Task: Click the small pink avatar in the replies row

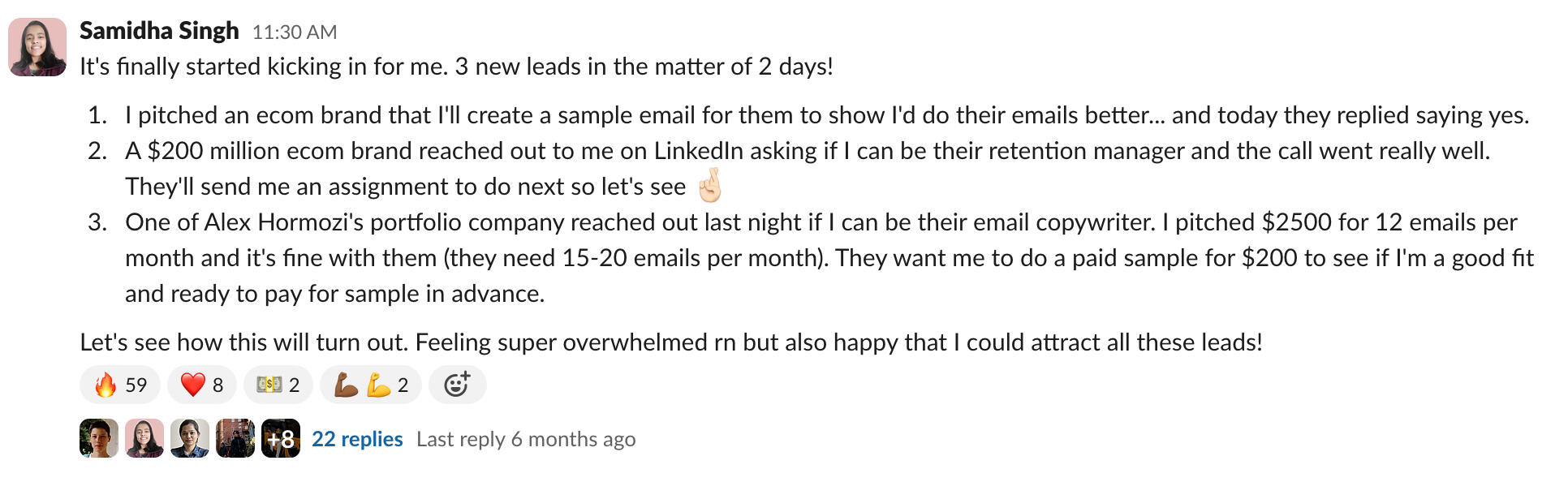Action: tap(144, 439)
